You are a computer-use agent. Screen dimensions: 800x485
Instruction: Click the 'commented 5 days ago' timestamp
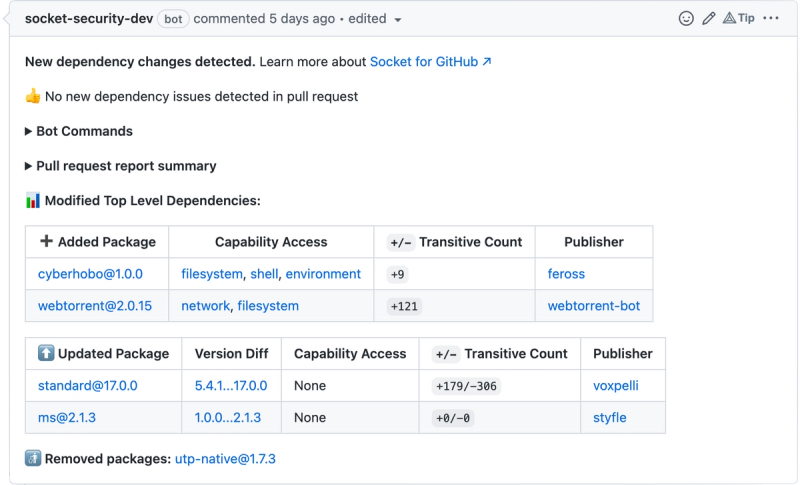pos(264,19)
